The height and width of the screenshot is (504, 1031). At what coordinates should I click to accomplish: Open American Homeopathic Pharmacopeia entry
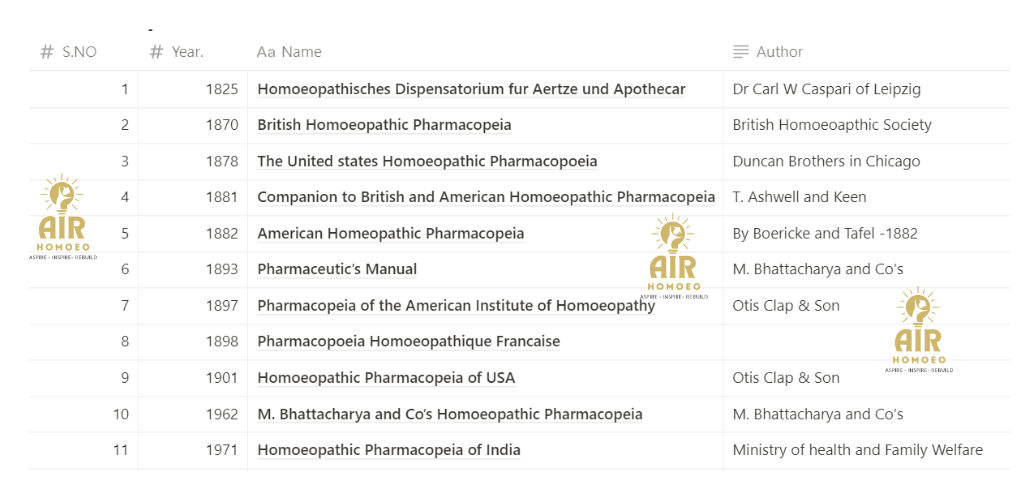391,233
